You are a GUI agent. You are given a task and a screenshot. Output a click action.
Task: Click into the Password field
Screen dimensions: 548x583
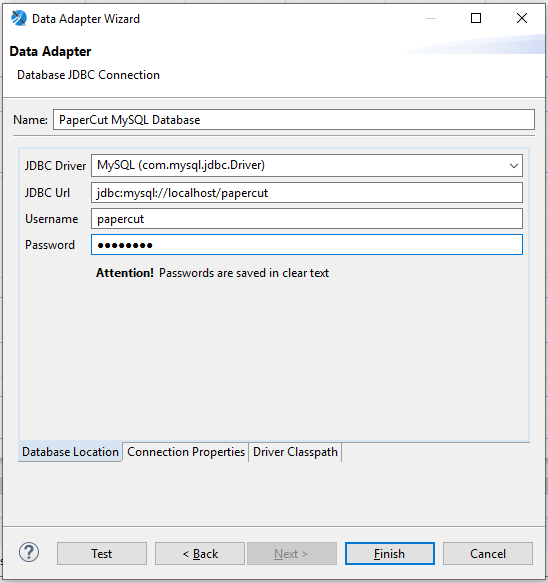[x=307, y=245]
